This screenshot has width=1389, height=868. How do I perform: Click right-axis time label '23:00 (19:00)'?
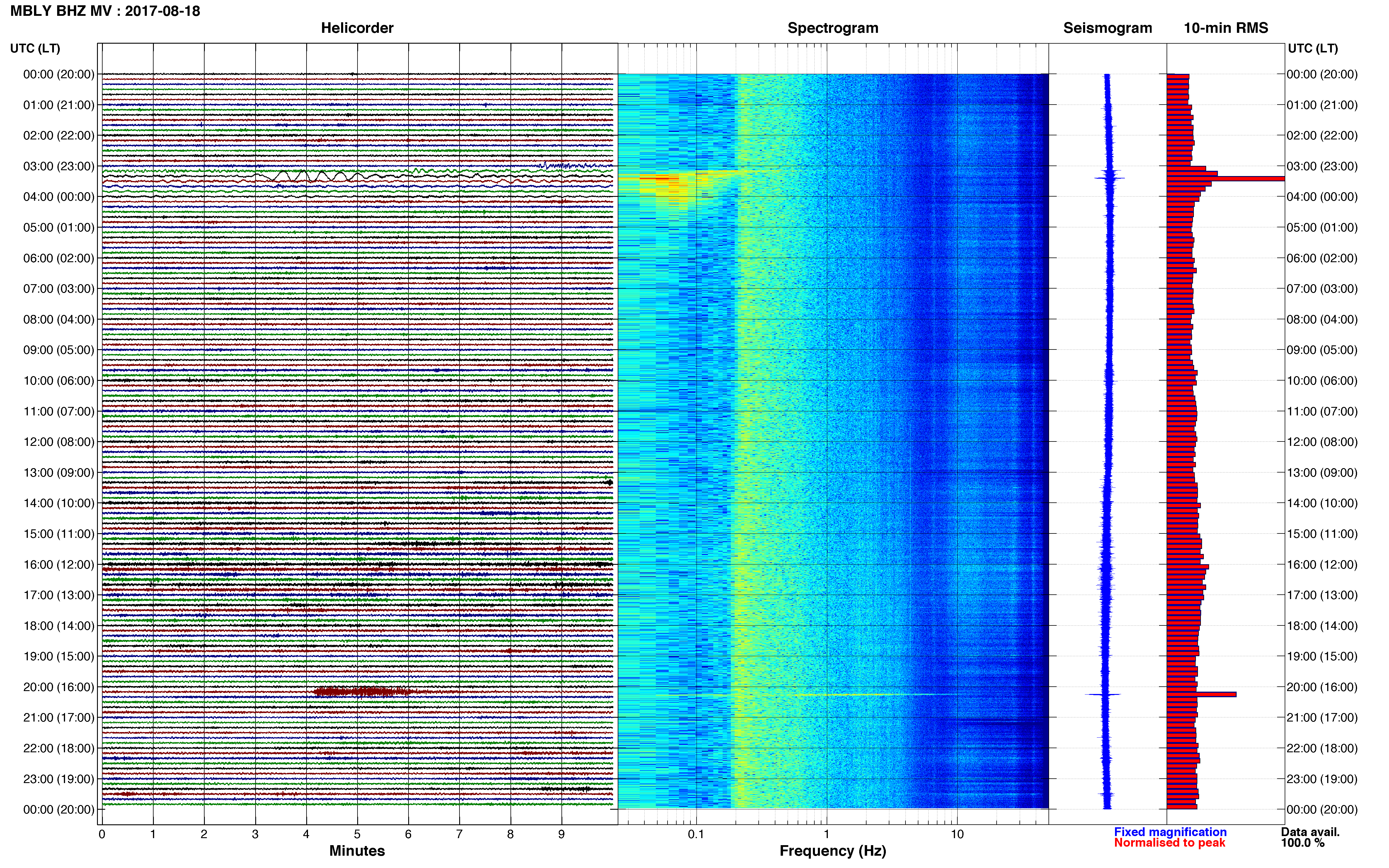click(x=1322, y=779)
